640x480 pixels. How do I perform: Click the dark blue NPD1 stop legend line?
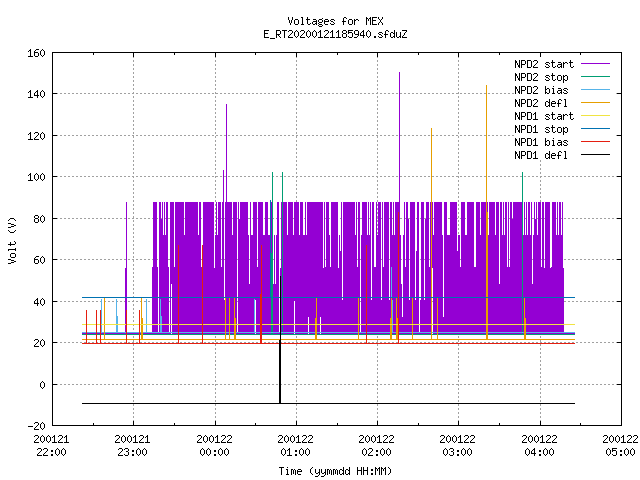point(596,129)
